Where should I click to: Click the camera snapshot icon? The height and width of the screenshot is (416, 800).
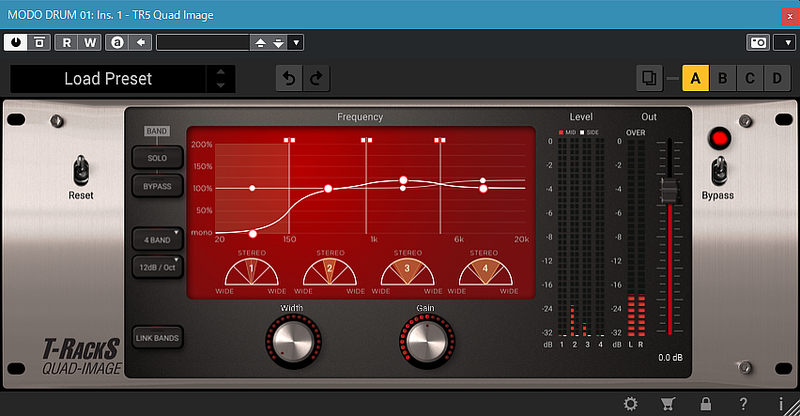(x=758, y=42)
